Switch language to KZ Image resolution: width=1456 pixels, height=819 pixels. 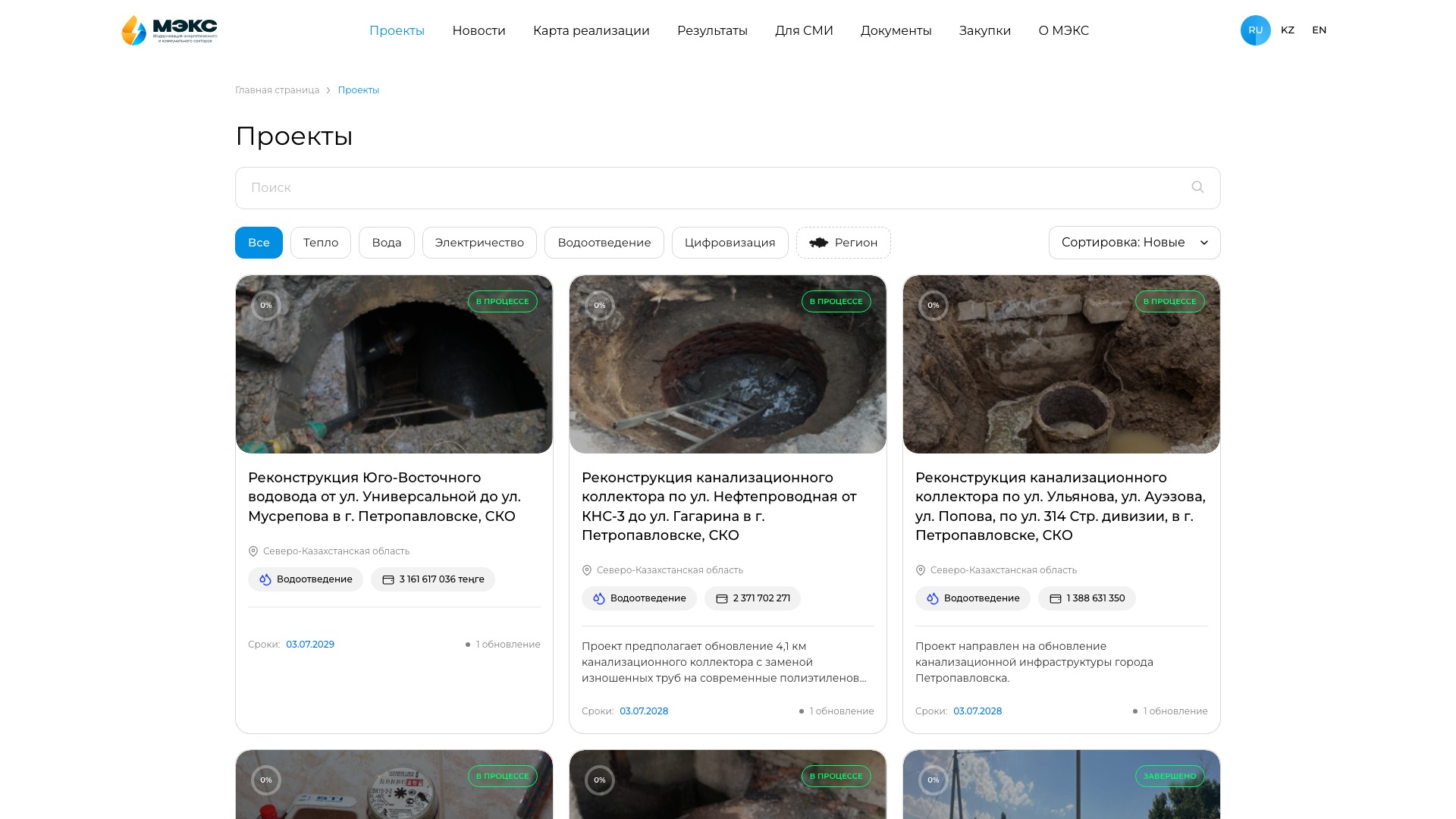(x=1288, y=30)
